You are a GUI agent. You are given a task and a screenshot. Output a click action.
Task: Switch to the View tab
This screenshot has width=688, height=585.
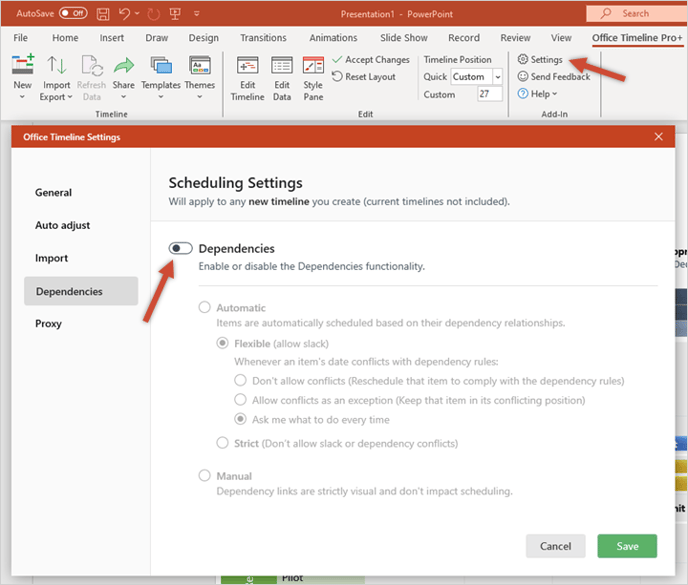tap(561, 38)
